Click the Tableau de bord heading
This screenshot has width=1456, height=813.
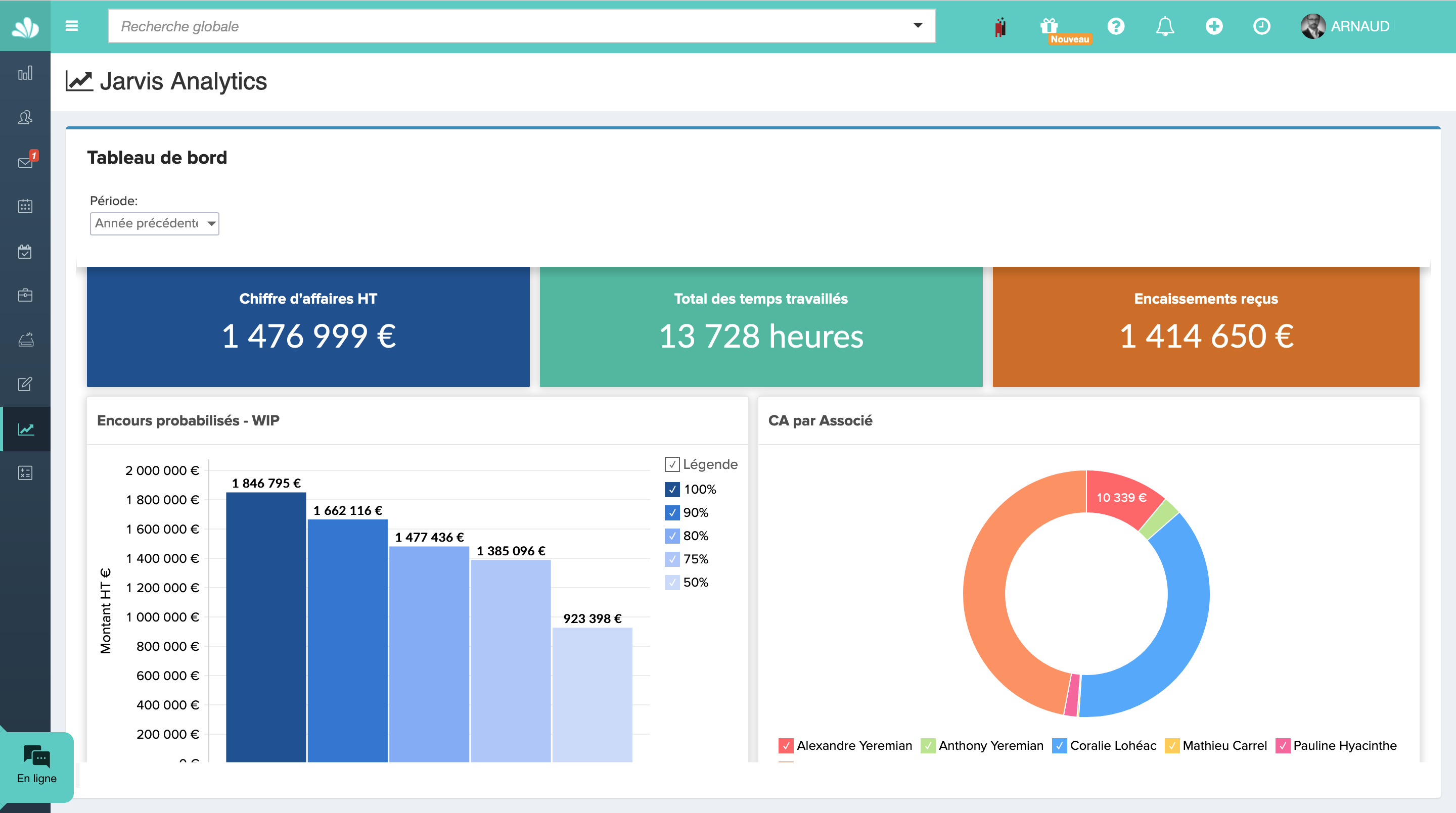(x=157, y=158)
